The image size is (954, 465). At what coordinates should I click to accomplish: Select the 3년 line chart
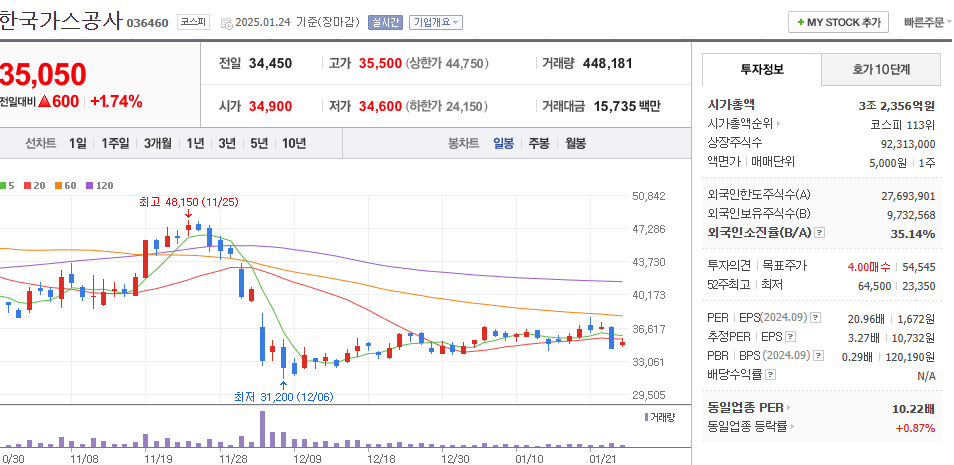pyautogui.click(x=227, y=144)
